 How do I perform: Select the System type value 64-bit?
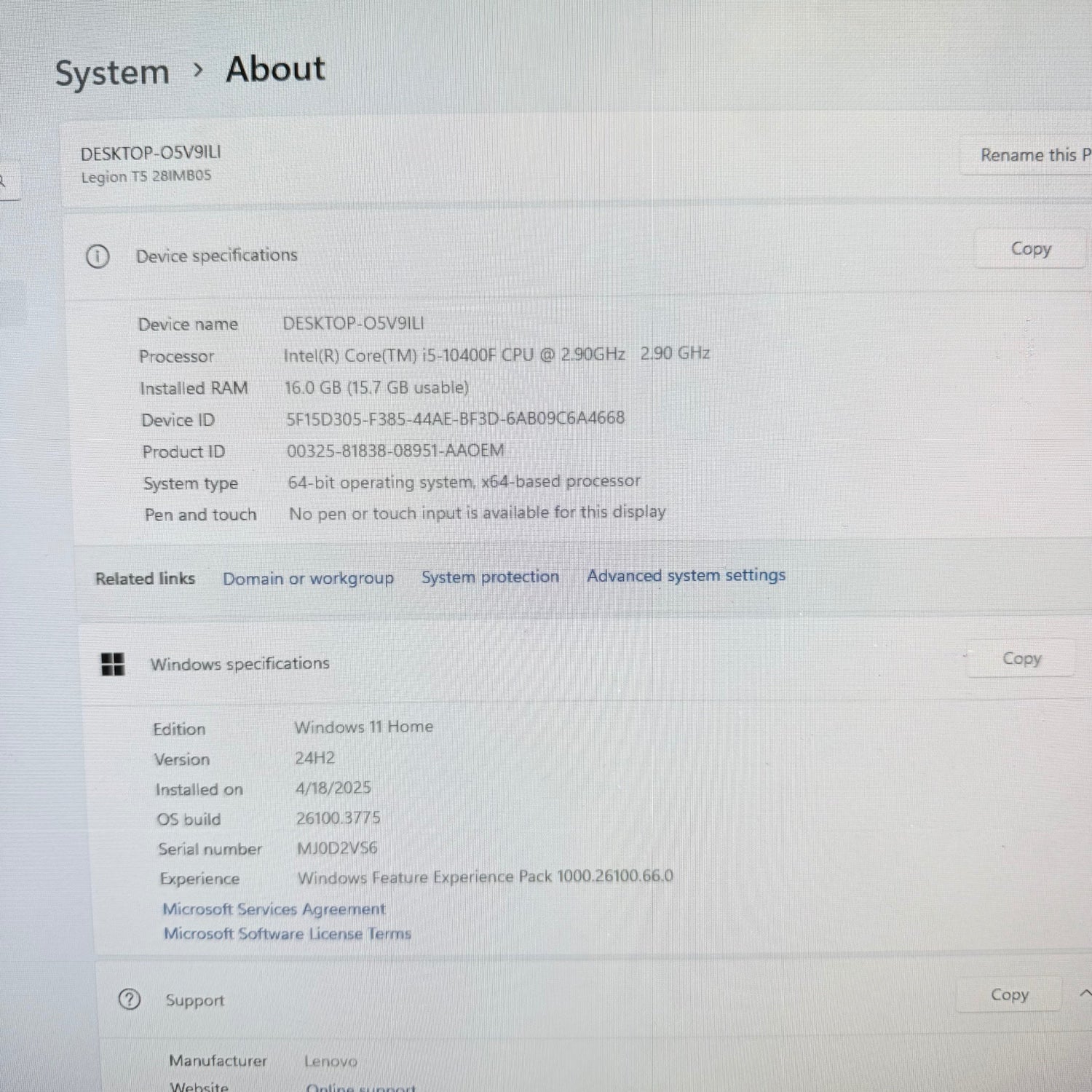tap(464, 482)
